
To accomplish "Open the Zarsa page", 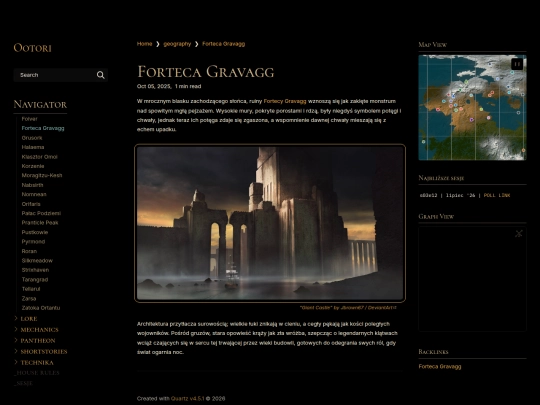I will (29, 298).
